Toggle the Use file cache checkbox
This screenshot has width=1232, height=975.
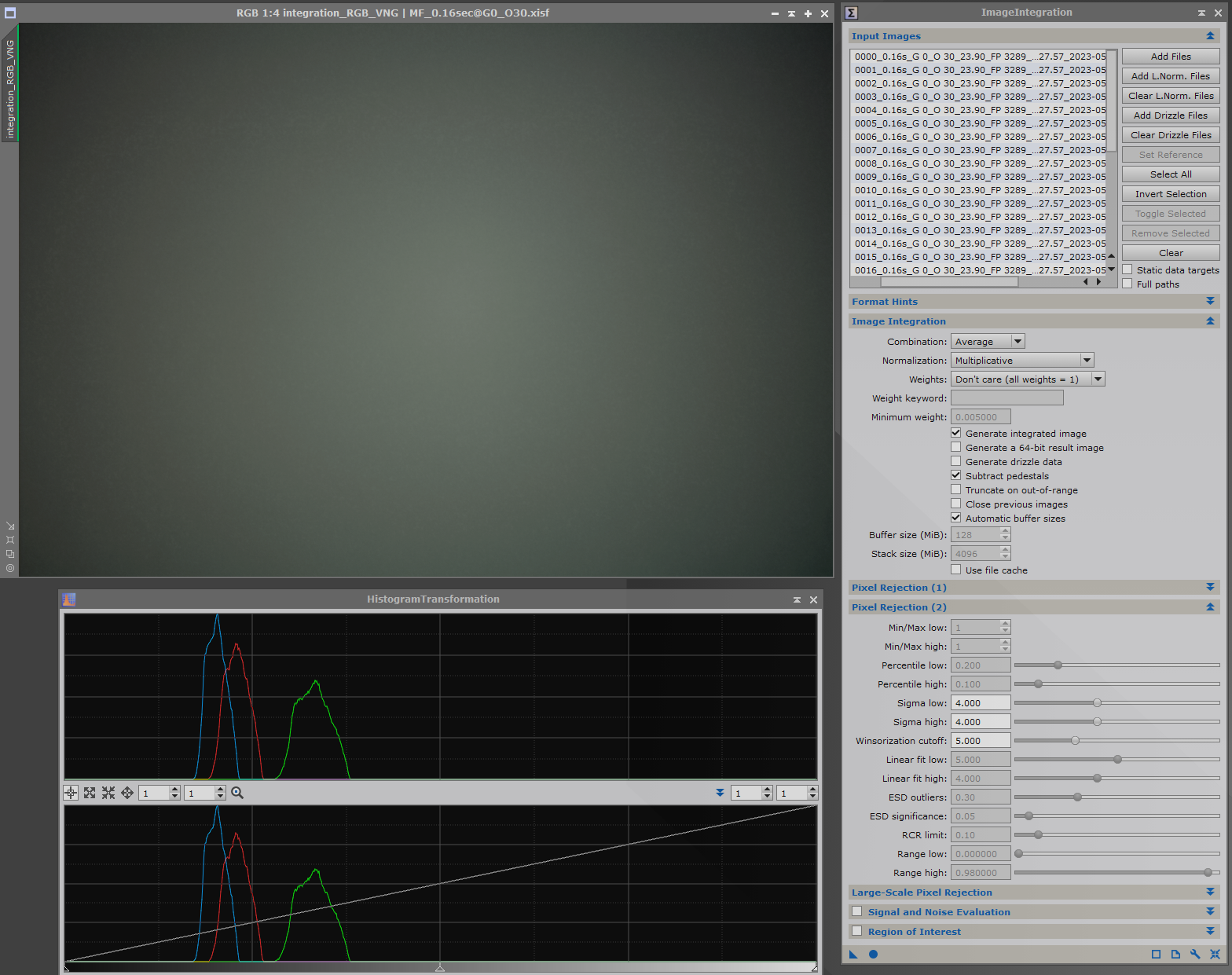[x=956, y=570]
